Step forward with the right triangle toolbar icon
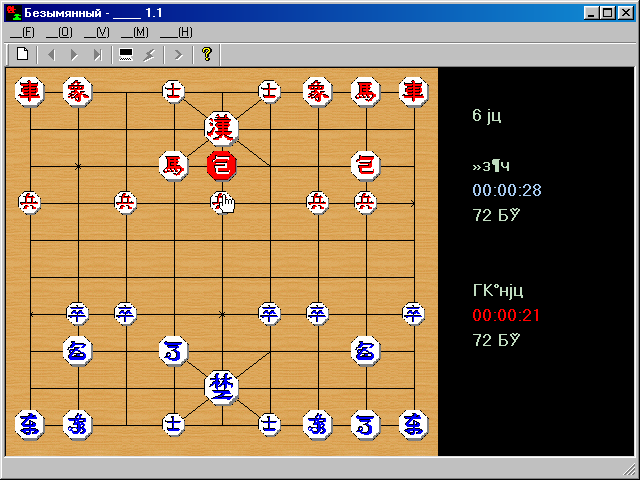 (x=74, y=54)
